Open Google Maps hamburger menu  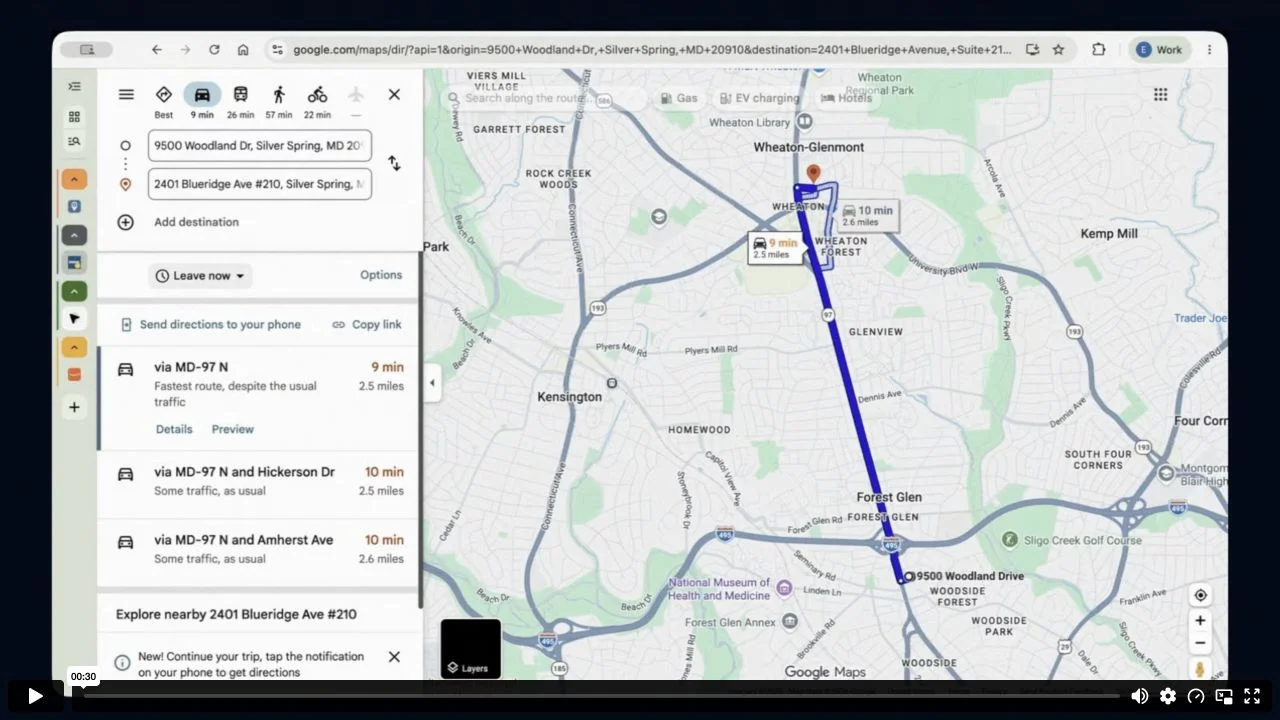(x=126, y=95)
